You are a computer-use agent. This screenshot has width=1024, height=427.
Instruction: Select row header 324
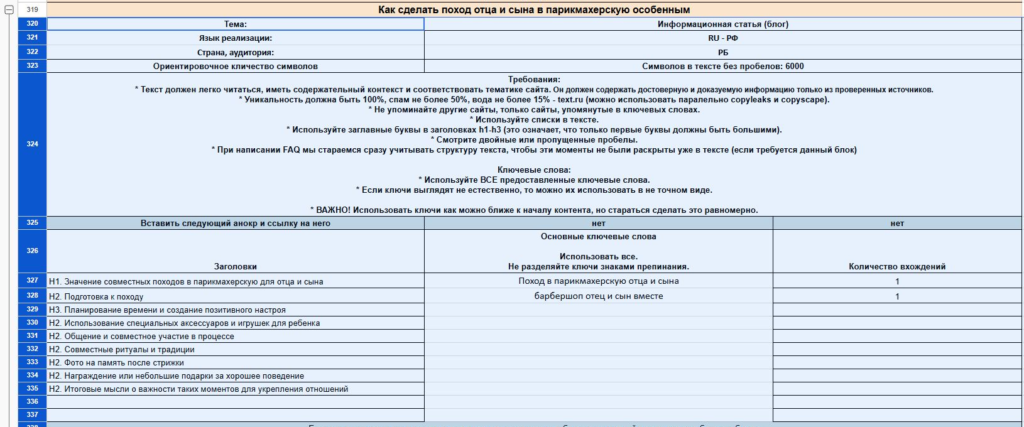click(x=32, y=144)
